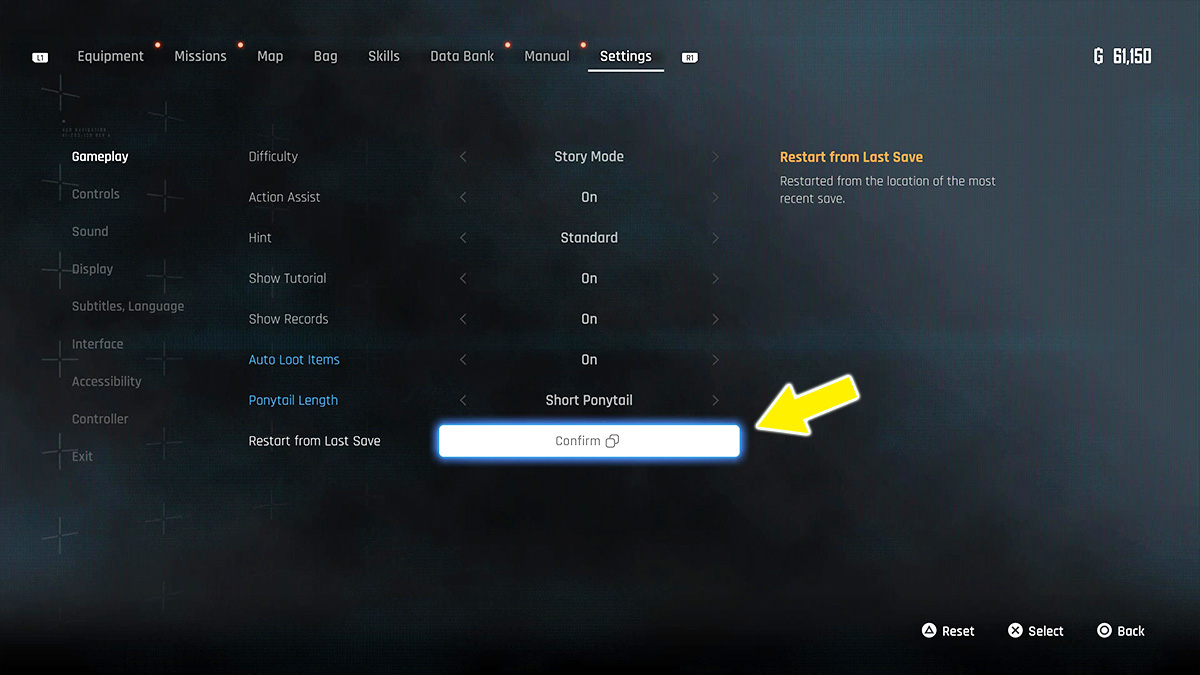
Task: Switch Show Records using right chevron
Action: click(715, 319)
